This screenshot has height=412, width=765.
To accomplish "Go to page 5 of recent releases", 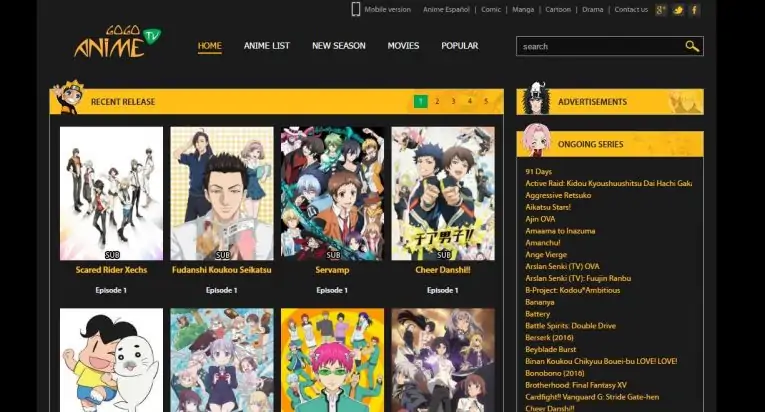I will click(x=486, y=101).
